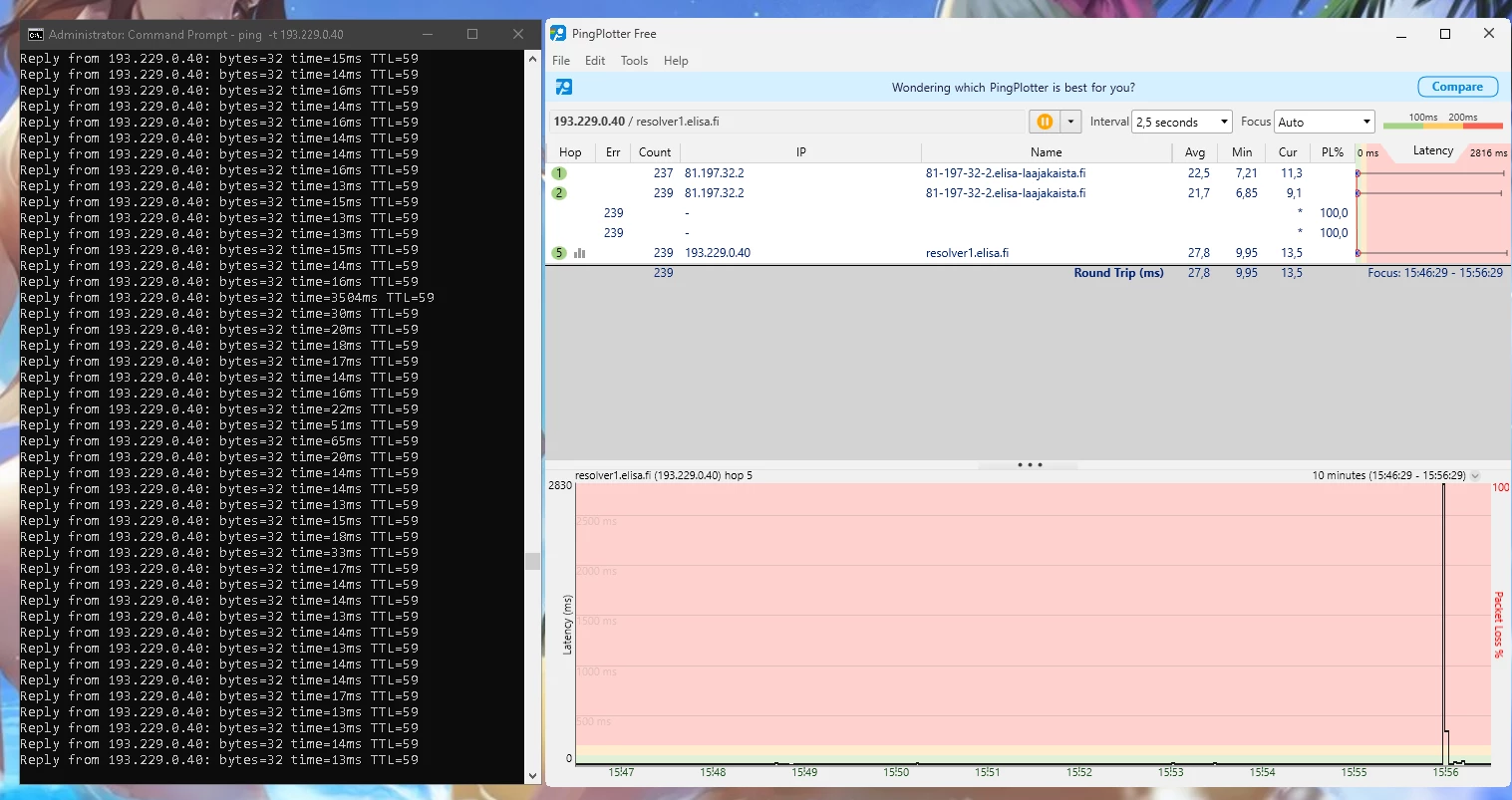Viewport: 1512px width, 800px height.
Task: Select the hop 2 name 81-197-32-2.elisa-laajakaista.fi
Action: pyautogui.click(x=1005, y=193)
